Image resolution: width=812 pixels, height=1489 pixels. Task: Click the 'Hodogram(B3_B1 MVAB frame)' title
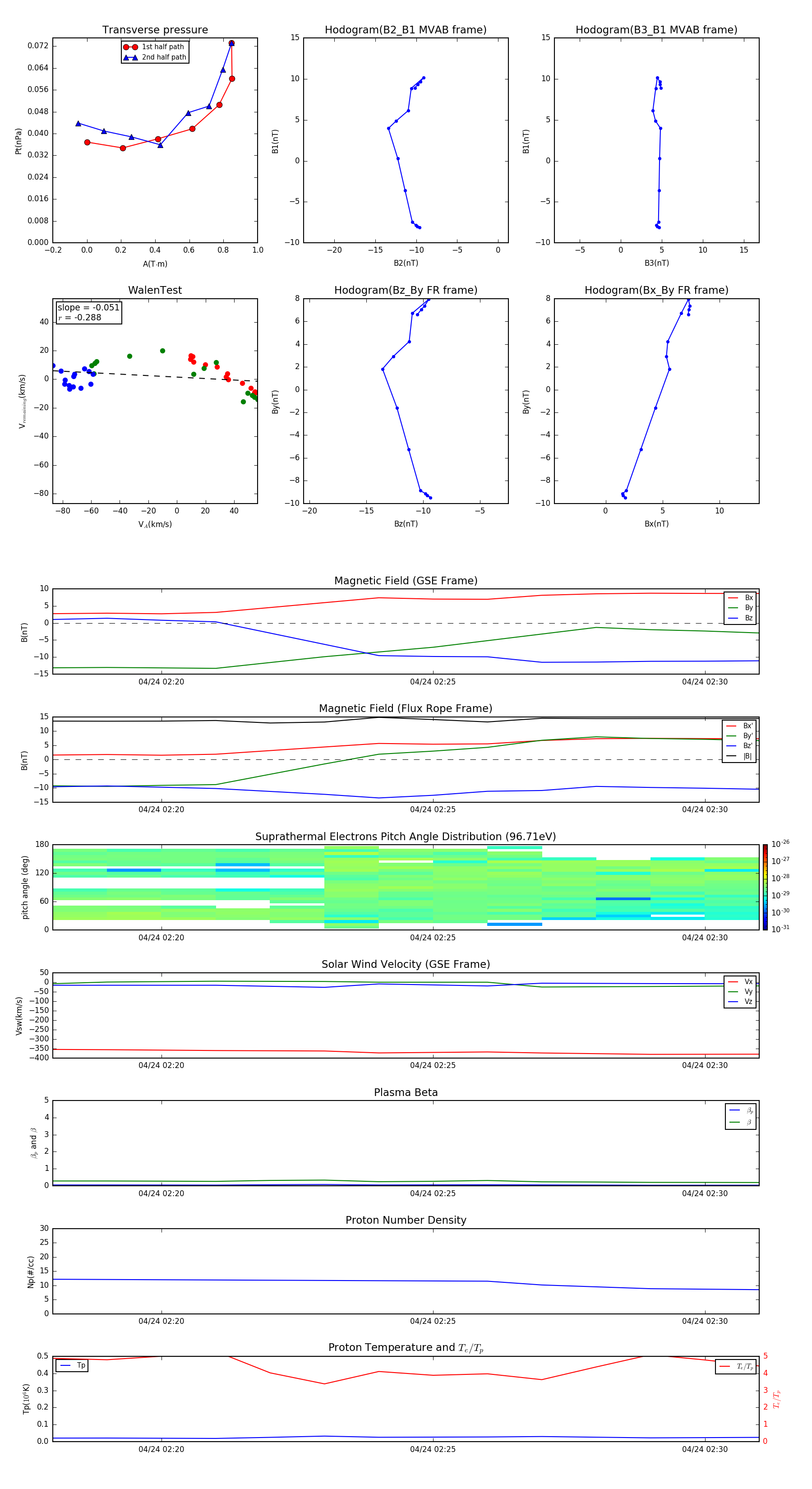pyautogui.click(x=656, y=30)
